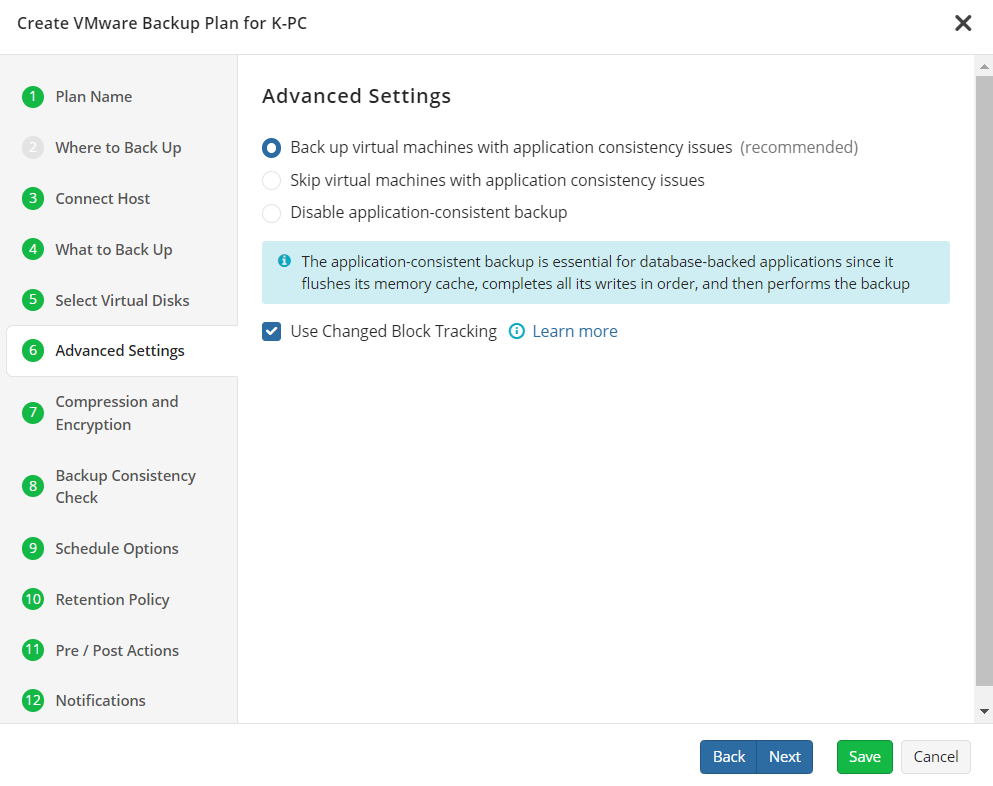Open the Learn more link
This screenshot has width=993, height=786.
tap(574, 331)
